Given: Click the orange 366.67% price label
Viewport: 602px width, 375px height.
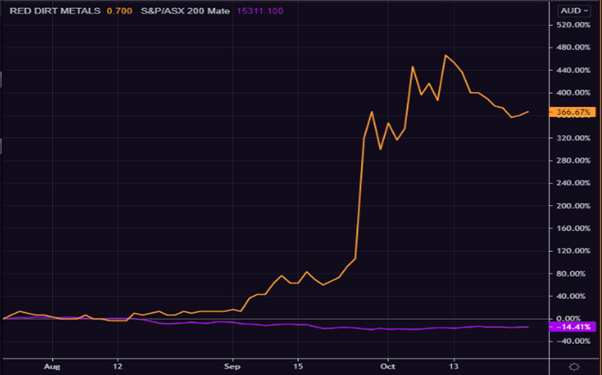Looking at the screenshot, I should 572,112.
